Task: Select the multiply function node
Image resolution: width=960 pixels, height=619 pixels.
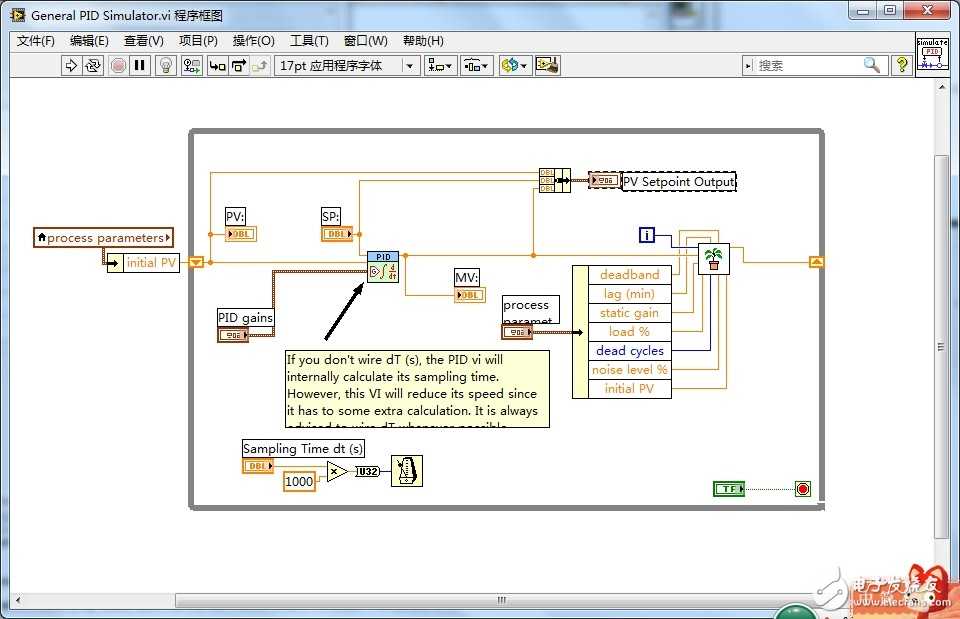Action: [337, 471]
